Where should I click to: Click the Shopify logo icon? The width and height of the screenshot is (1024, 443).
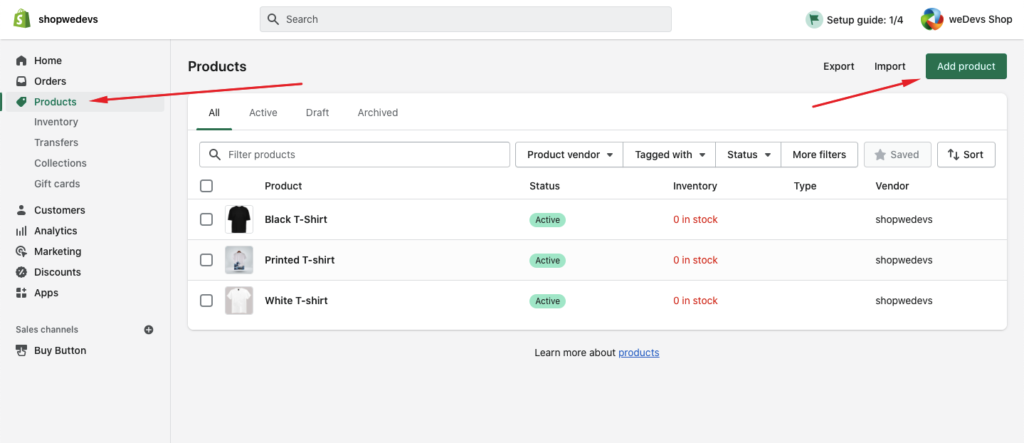click(x=20, y=19)
